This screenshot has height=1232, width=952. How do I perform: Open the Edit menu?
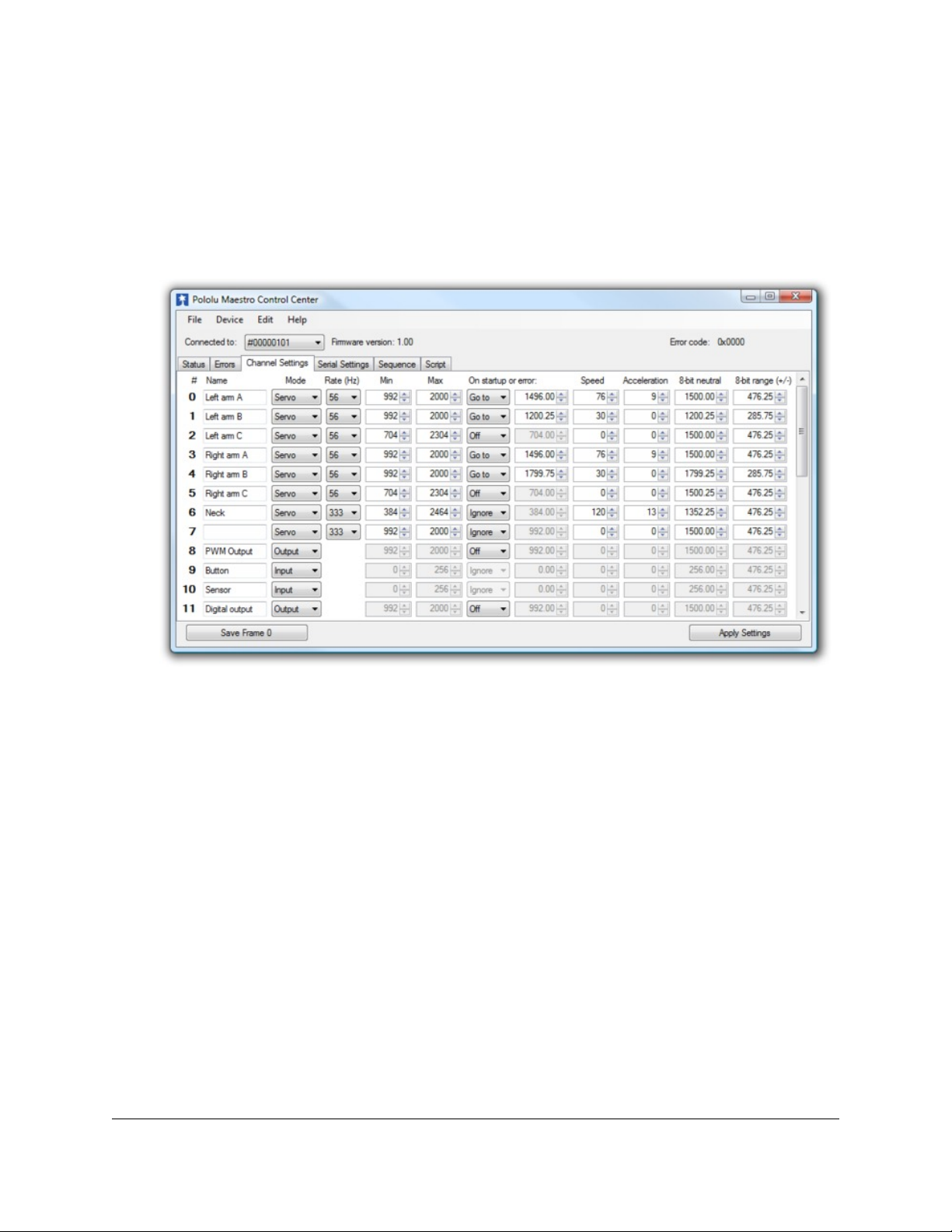tap(265, 319)
